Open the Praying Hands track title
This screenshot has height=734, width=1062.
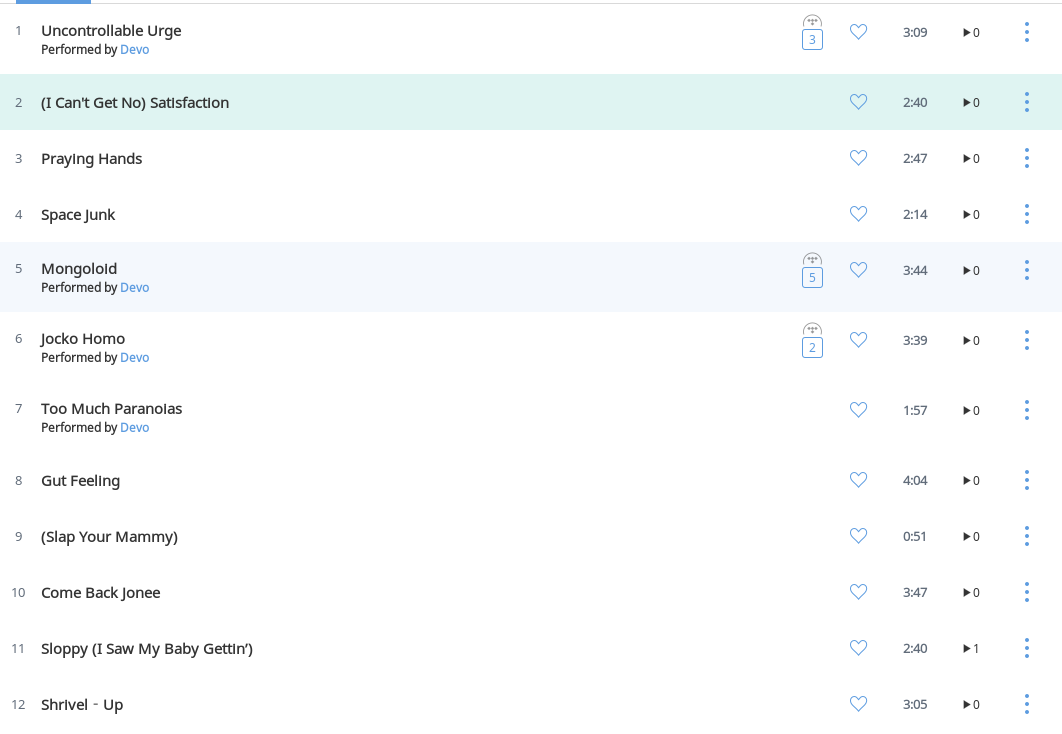(x=91, y=158)
